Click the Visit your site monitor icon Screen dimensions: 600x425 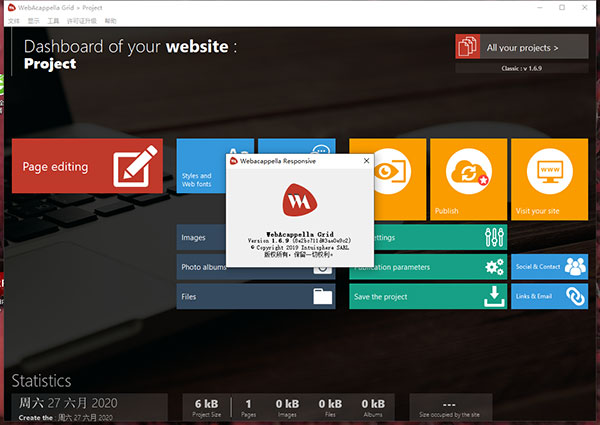coord(549,171)
